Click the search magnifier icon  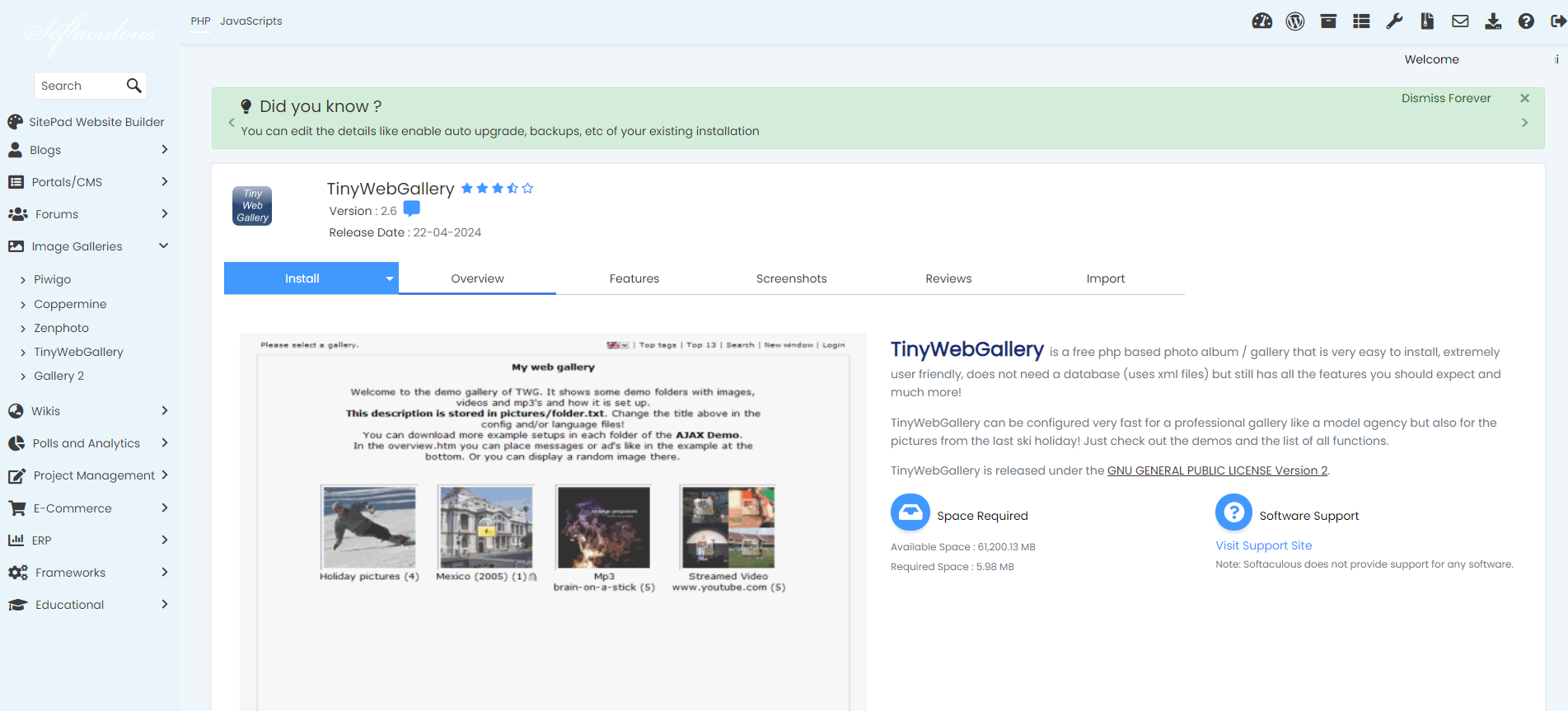pos(134,86)
